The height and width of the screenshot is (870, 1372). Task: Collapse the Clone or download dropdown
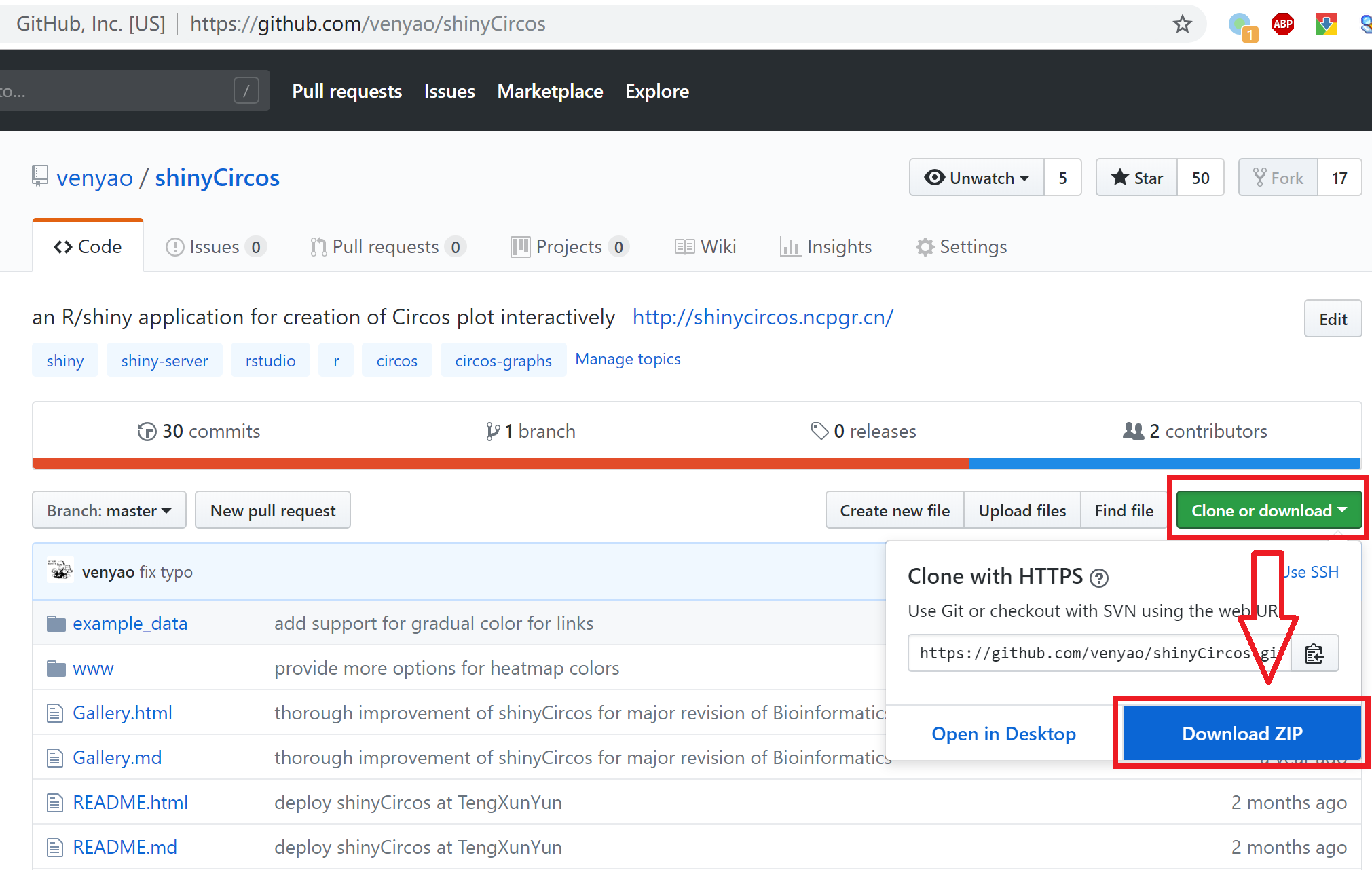point(1268,510)
